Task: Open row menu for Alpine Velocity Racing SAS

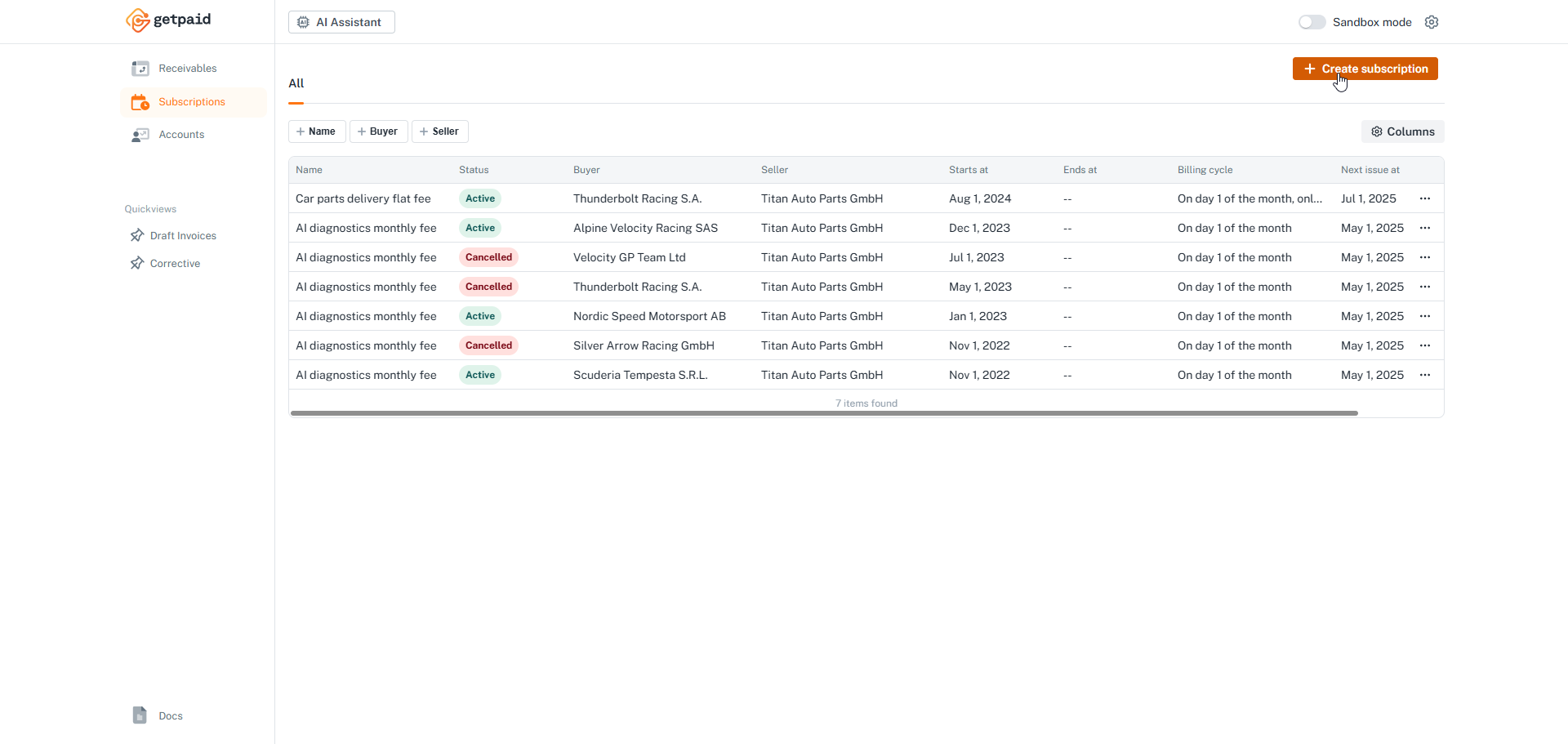Action: (x=1425, y=228)
